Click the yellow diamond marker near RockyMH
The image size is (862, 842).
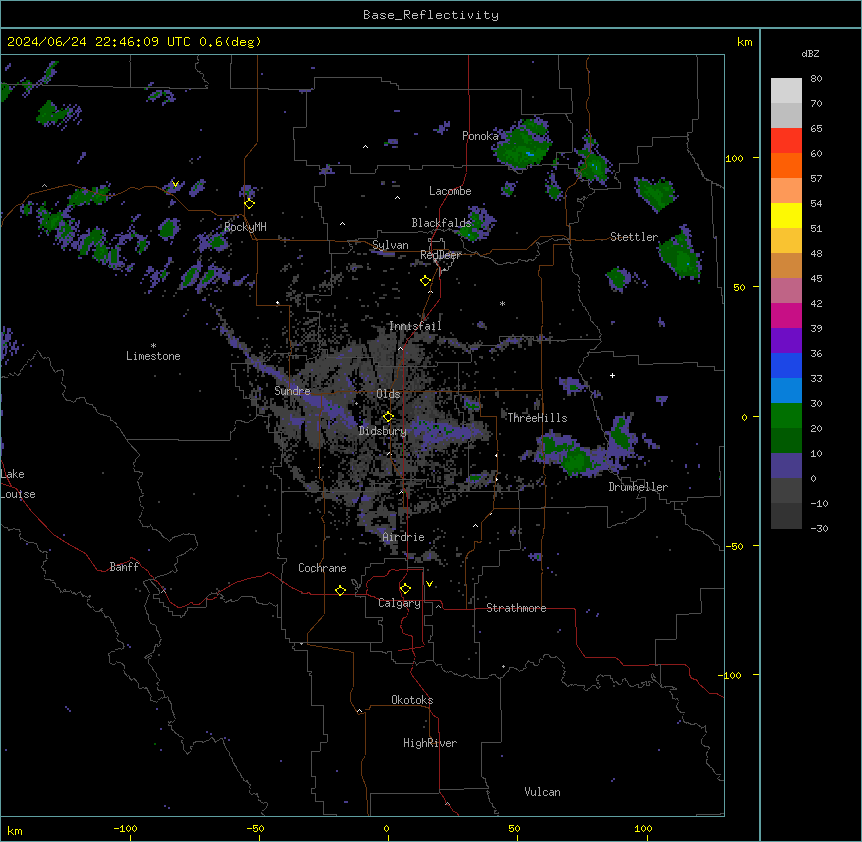tap(250, 204)
